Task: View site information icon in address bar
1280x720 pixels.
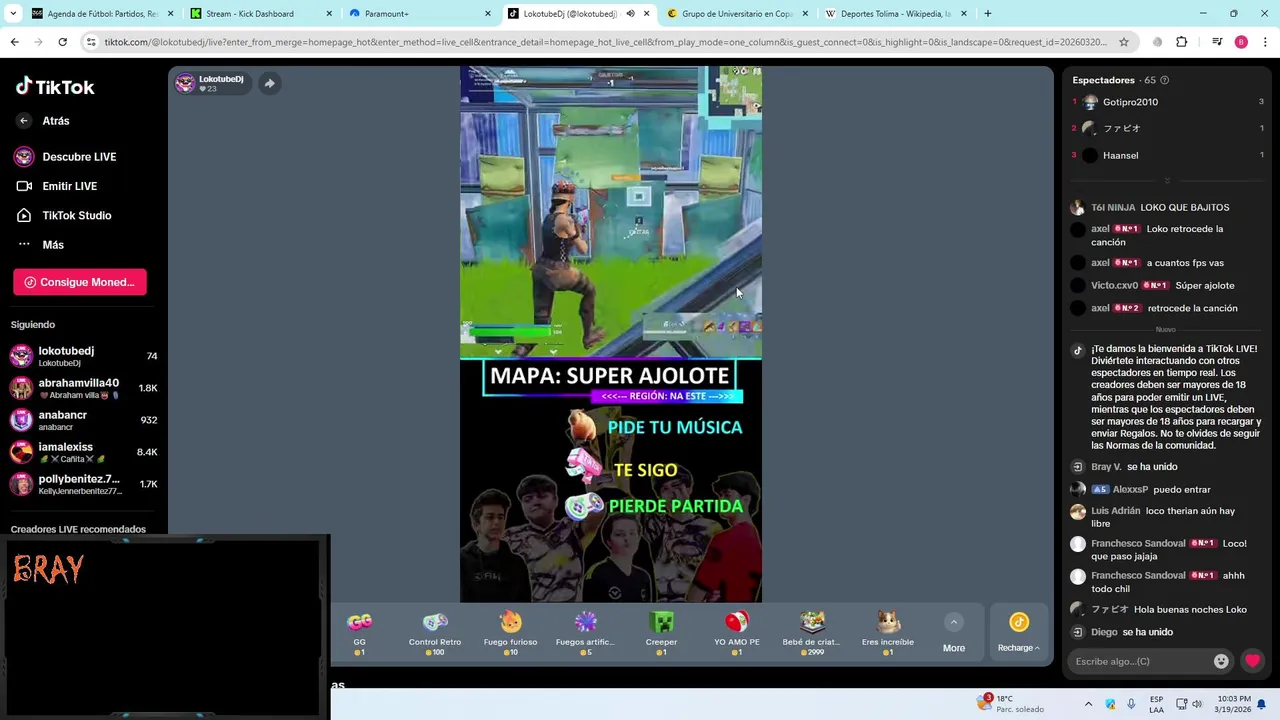Action: coord(91,42)
